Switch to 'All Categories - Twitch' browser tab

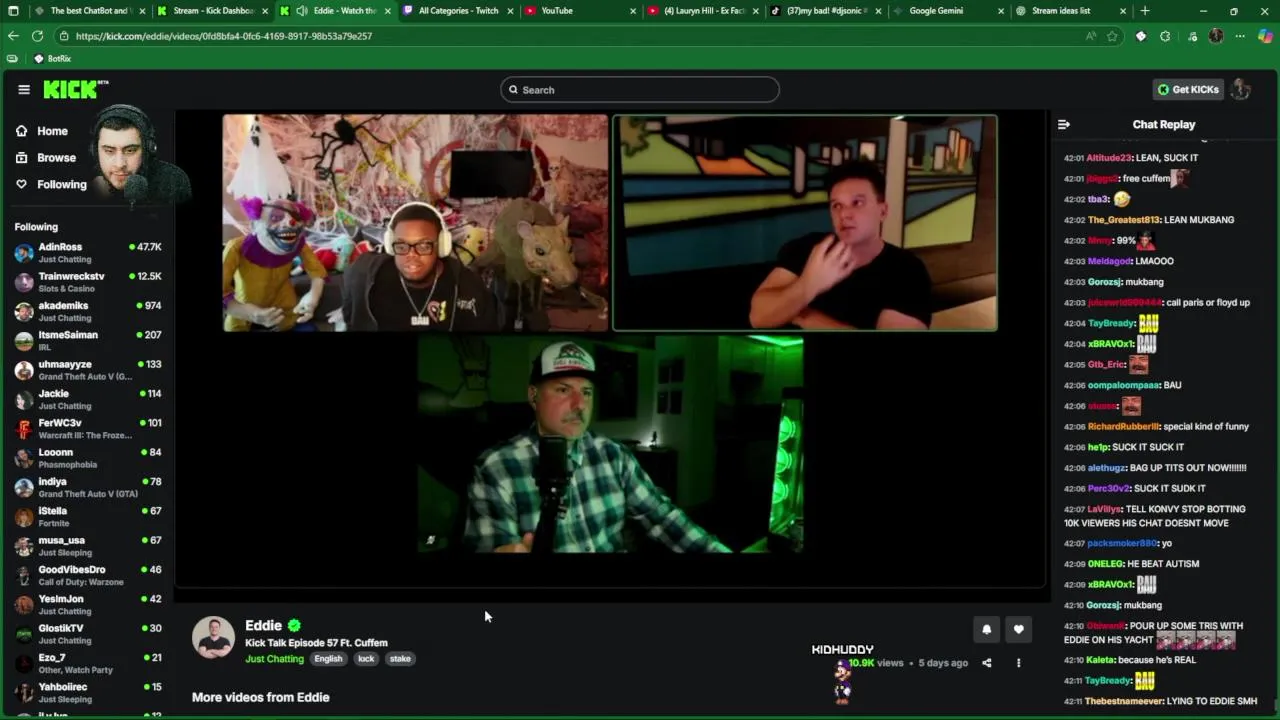click(458, 11)
